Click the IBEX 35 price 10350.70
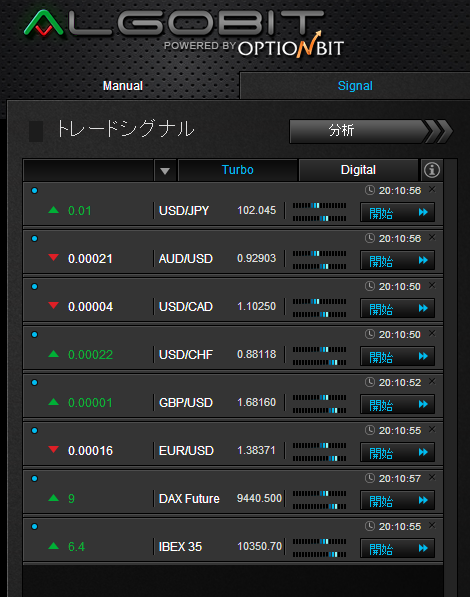470x597 pixels. pyautogui.click(x=259, y=546)
